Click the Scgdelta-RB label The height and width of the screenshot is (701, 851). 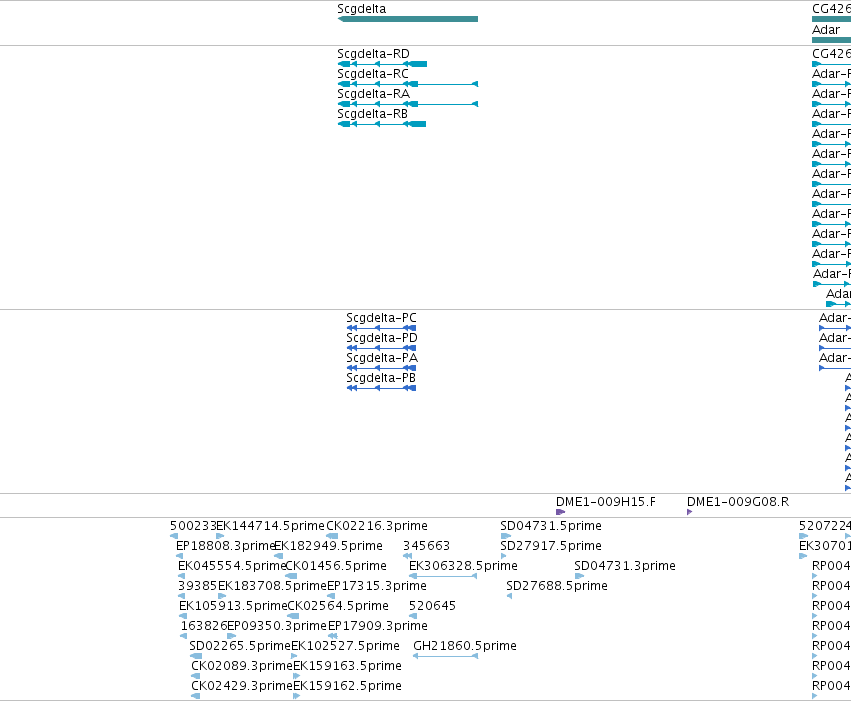point(372,114)
